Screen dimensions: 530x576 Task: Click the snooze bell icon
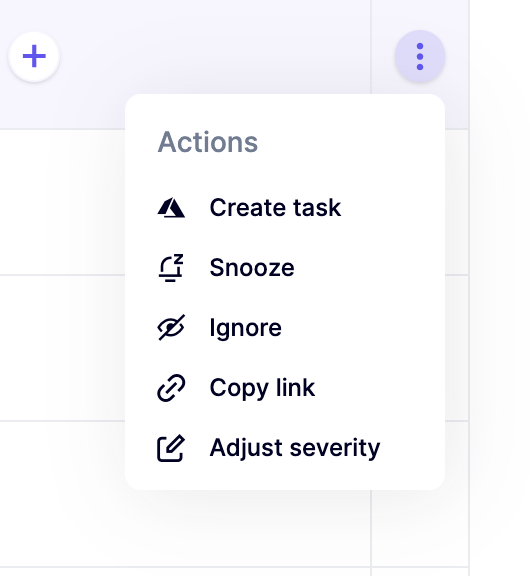click(x=171, y=268)
